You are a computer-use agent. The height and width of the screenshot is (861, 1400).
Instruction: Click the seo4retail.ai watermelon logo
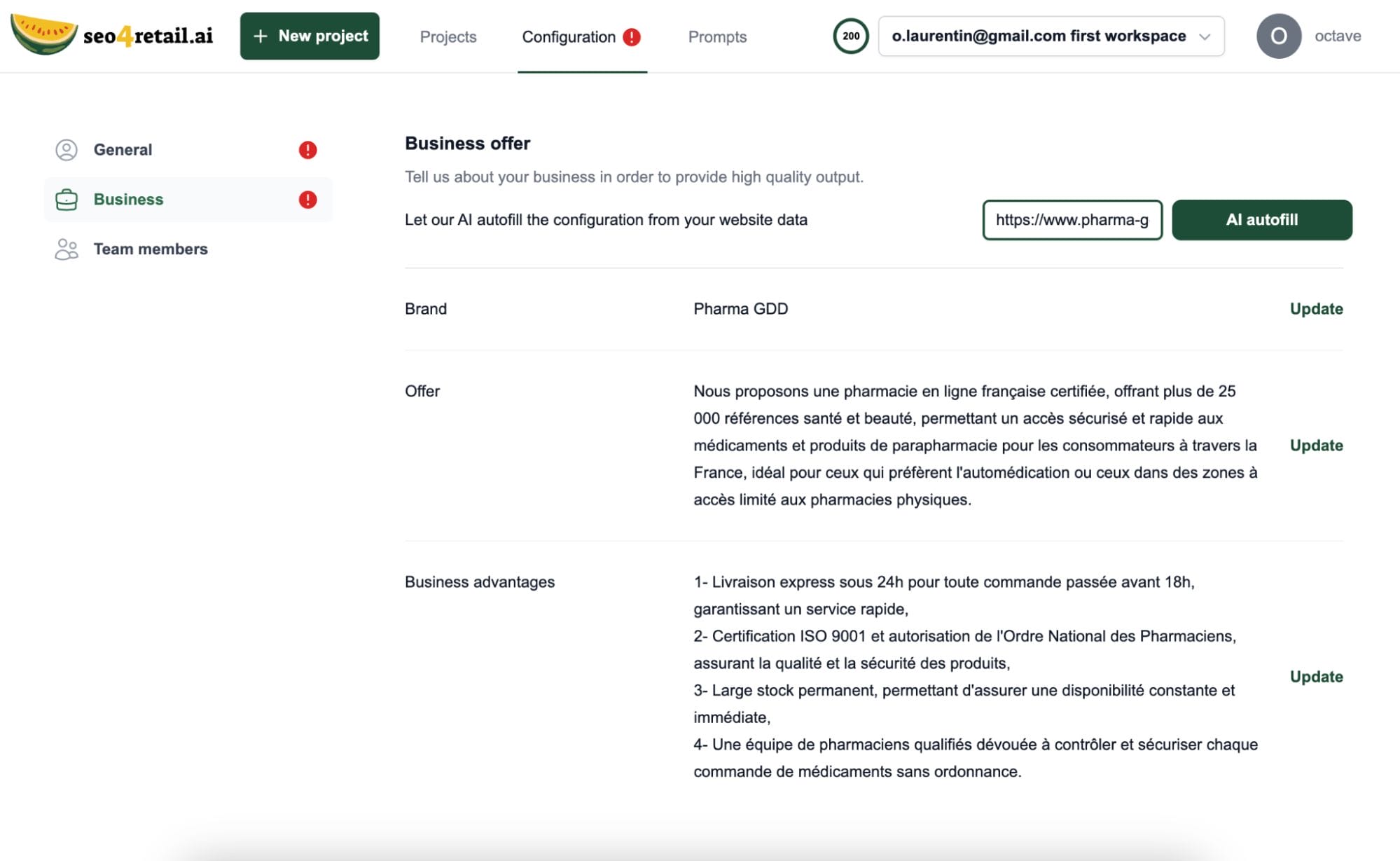(x=43, y=34)
